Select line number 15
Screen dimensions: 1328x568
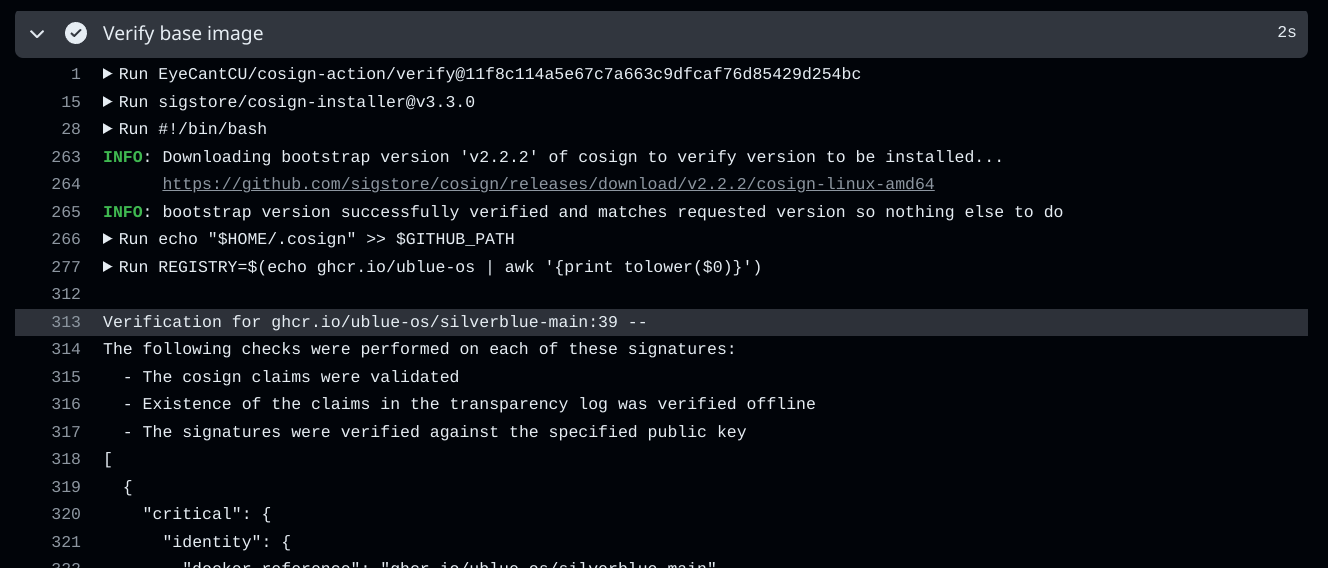pyautogui.click(x=71, y=102)
